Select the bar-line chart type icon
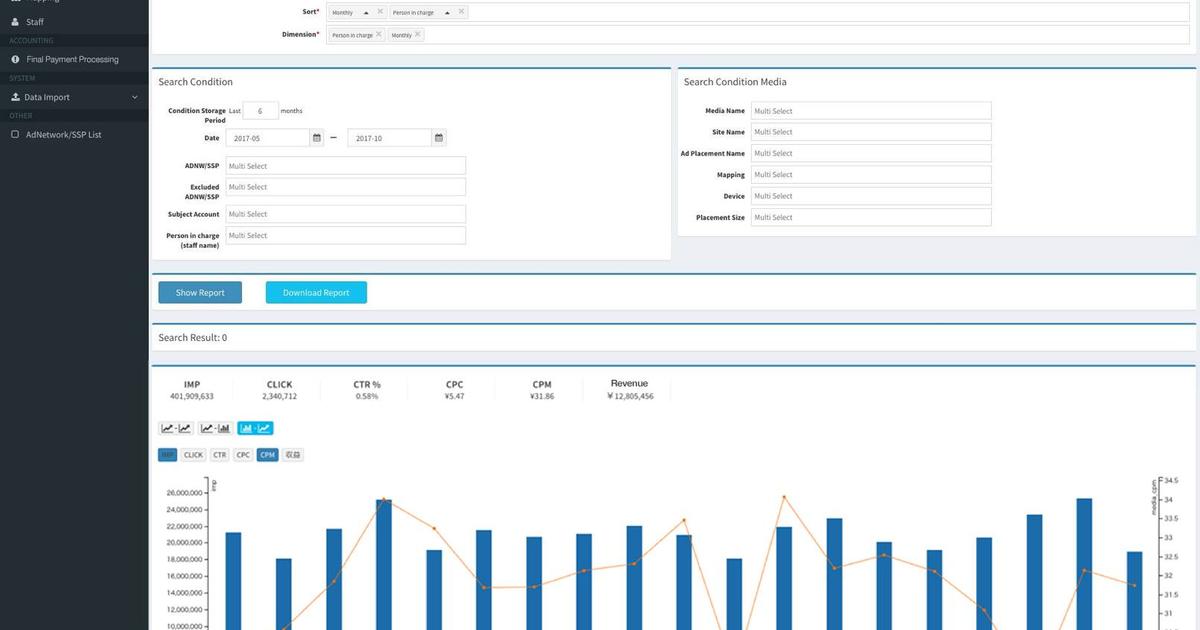 [x=255, y=428]
